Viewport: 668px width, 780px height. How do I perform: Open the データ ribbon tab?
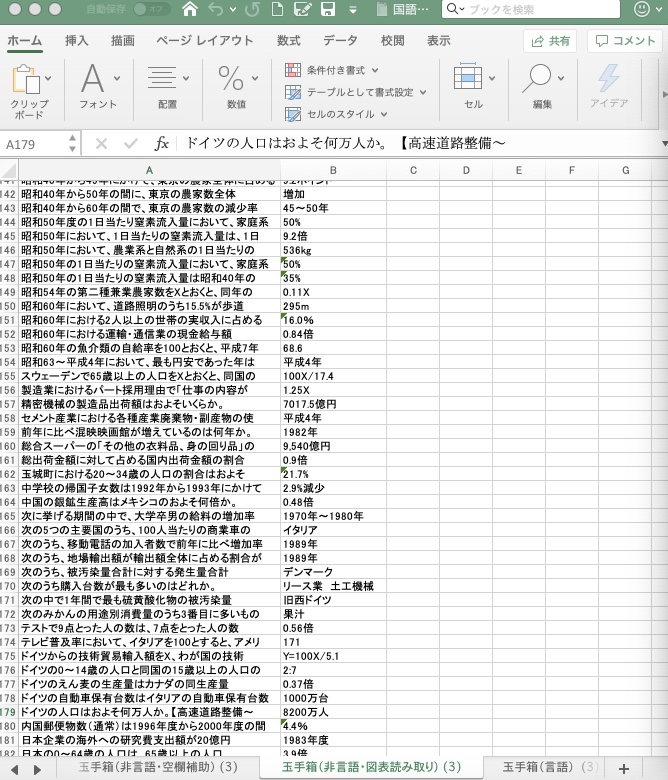(340, 40)
